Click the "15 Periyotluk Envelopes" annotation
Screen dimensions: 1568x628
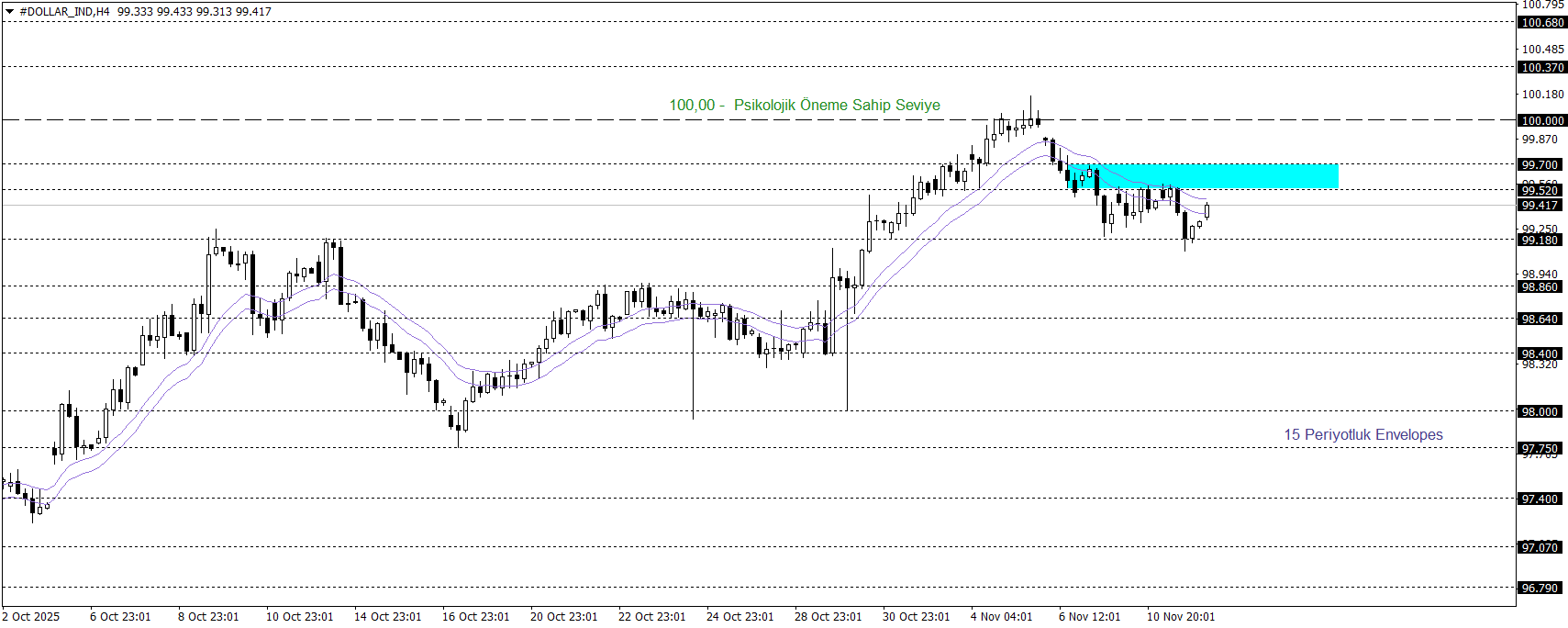pyautogui.click(x=1362, y=434)
